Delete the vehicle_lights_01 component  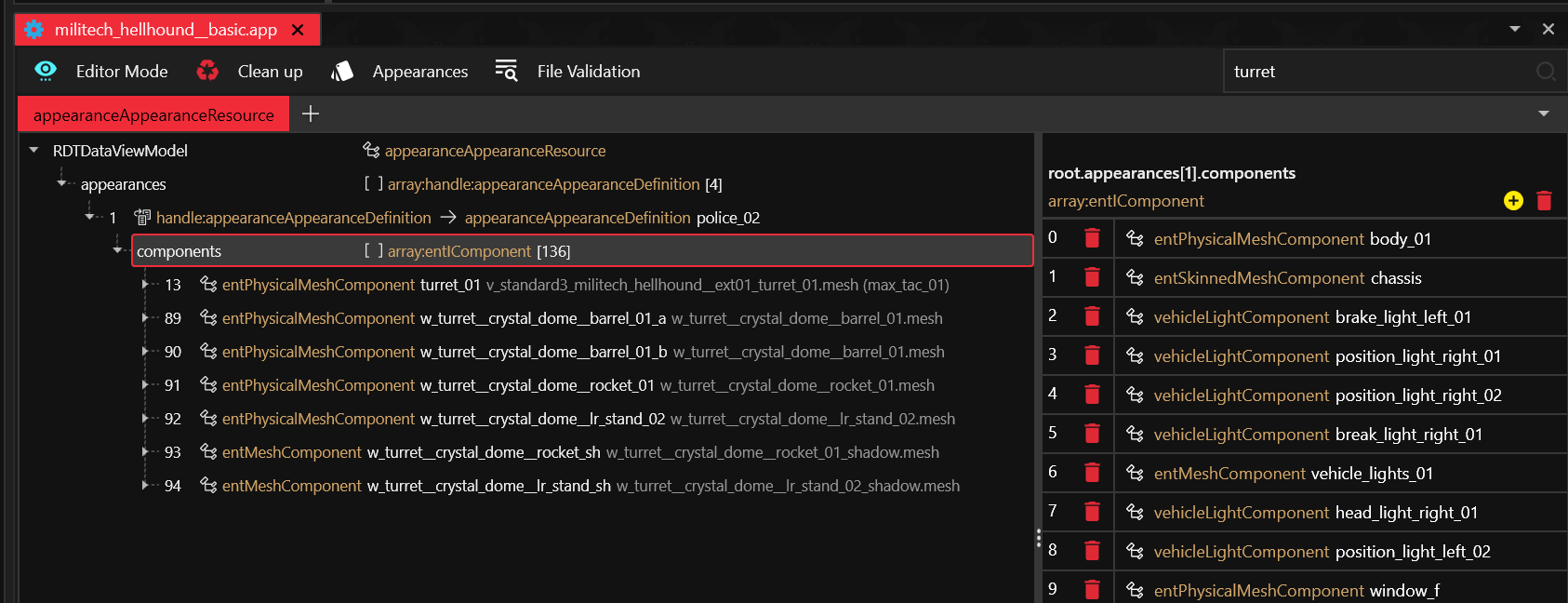[x=1092, y=474]
